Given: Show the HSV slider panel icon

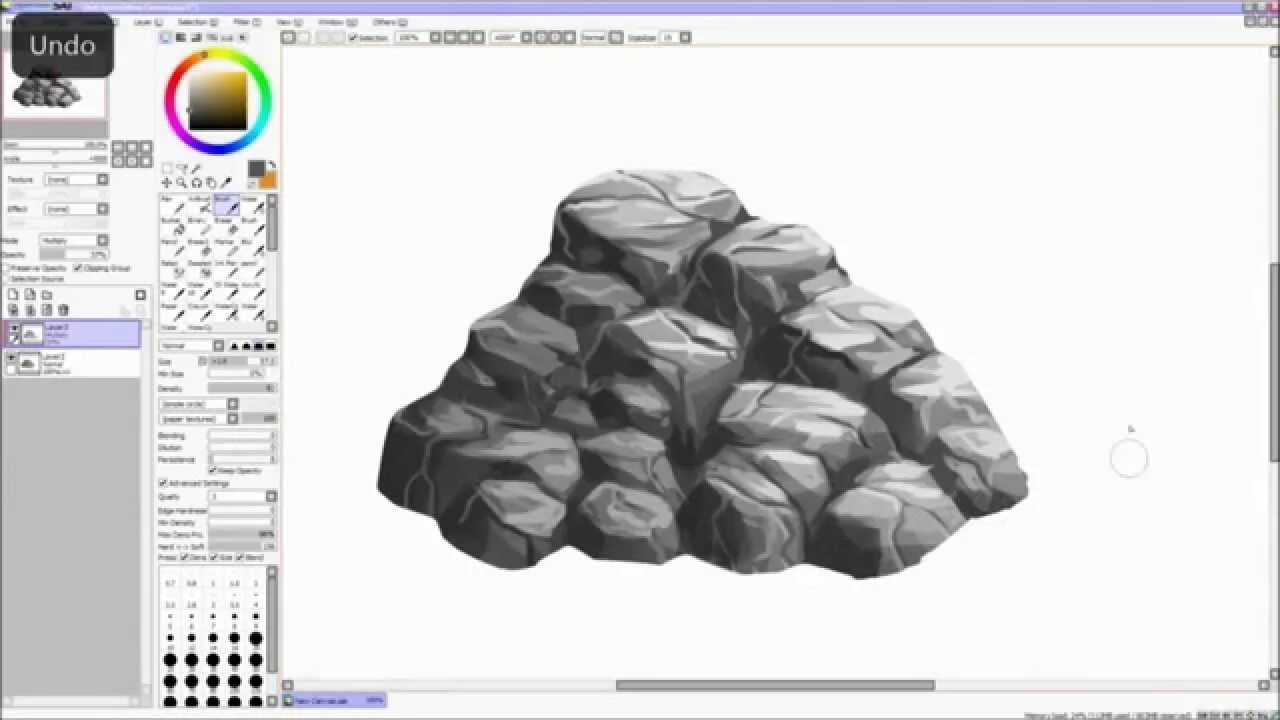Looking at the screenshot, I should point(196,37).
